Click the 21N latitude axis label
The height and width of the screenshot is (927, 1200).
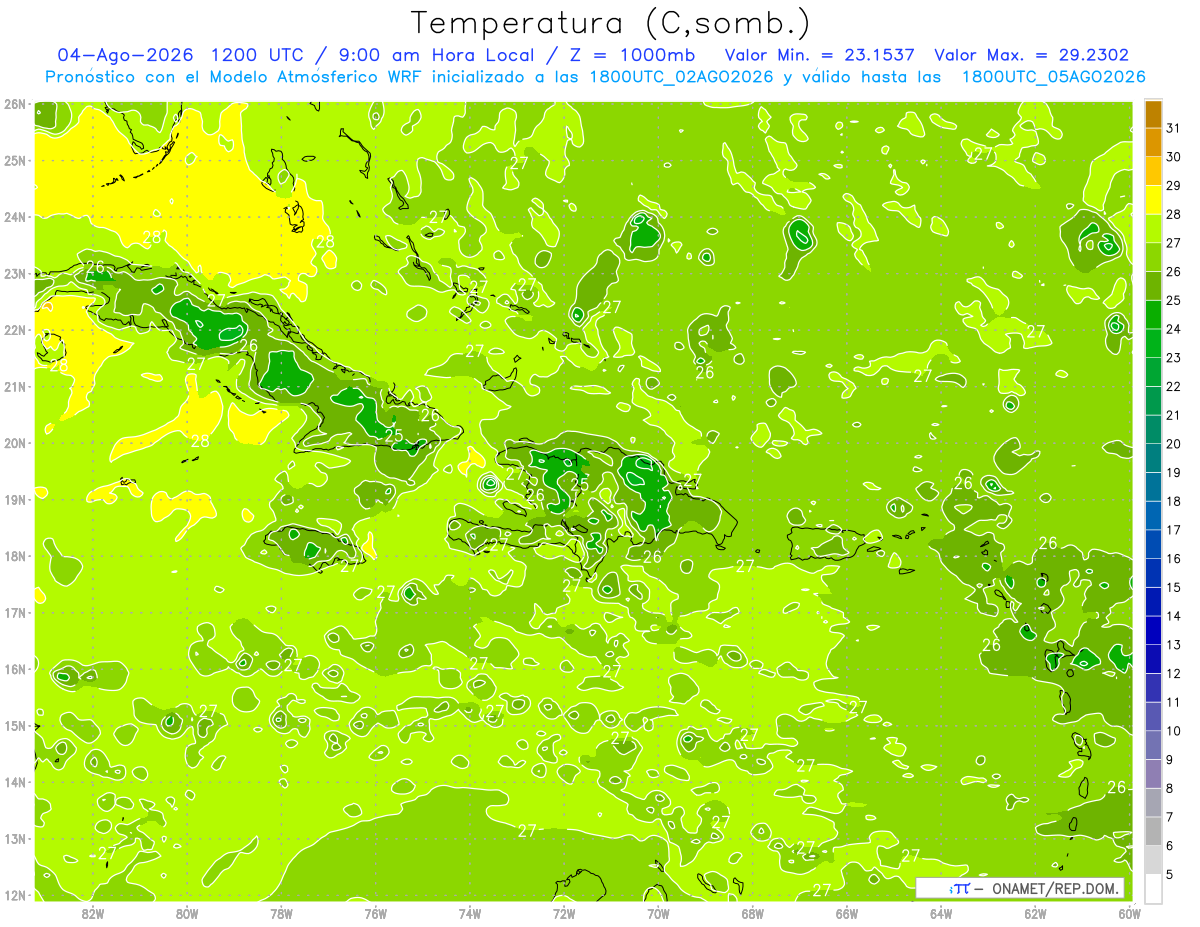pyautogui.click(x=14, y=386)
